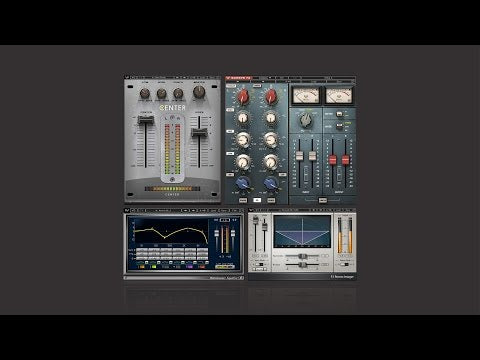Click the CENTER logo text in Center plugin
Viewport: 480px width, 360px height.
tap(172, 108)
